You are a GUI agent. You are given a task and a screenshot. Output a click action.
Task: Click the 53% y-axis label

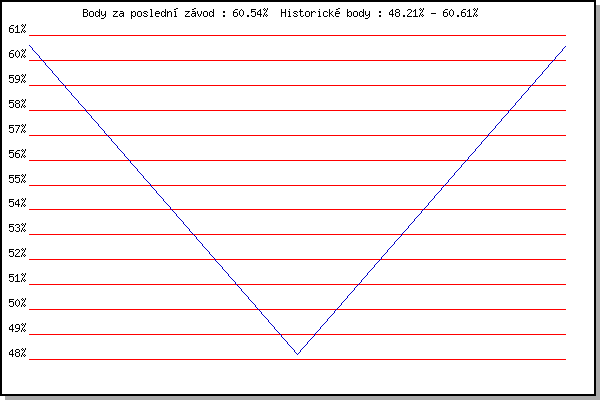point(17,229)
